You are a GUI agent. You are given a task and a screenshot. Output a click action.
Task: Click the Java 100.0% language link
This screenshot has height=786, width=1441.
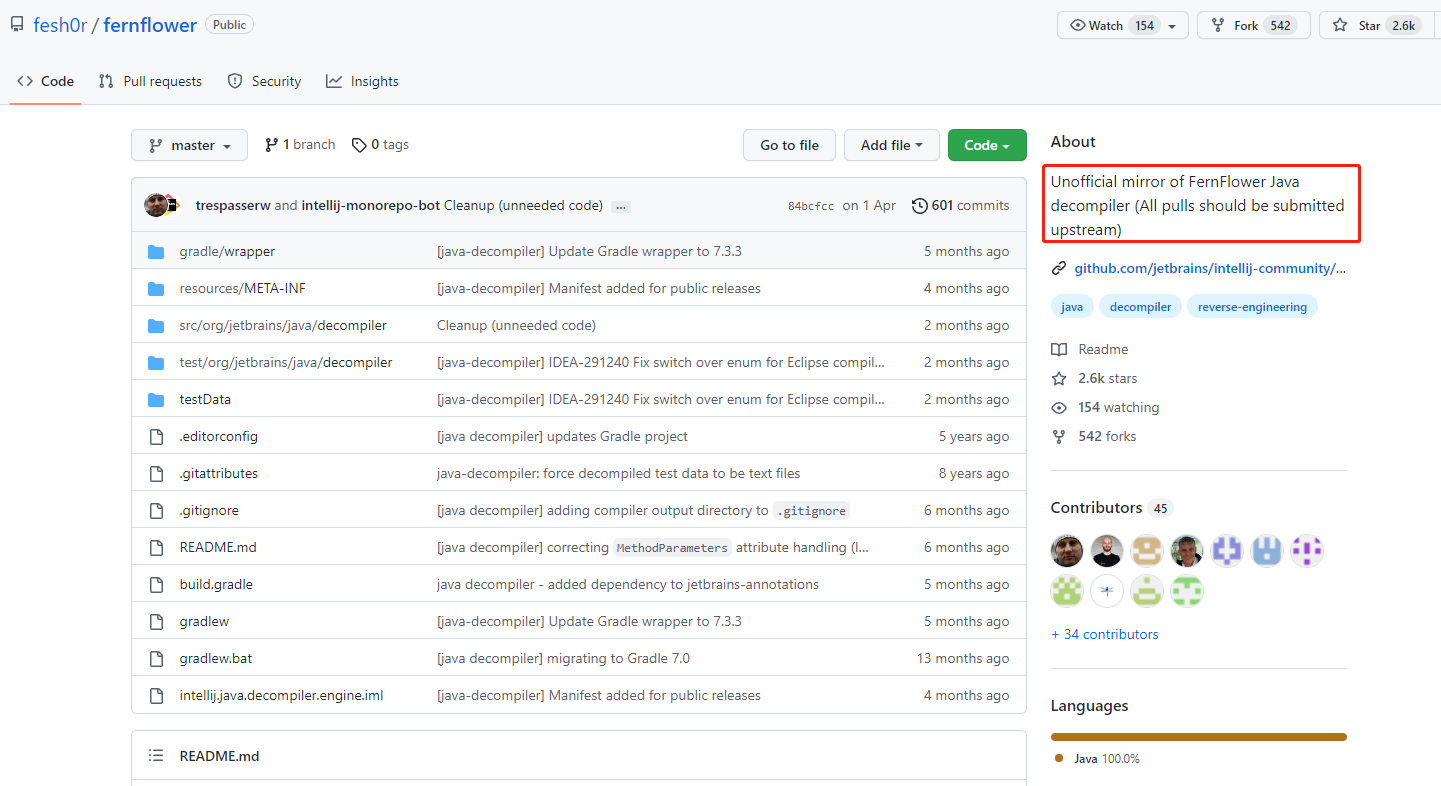(x=1097, y=759)
